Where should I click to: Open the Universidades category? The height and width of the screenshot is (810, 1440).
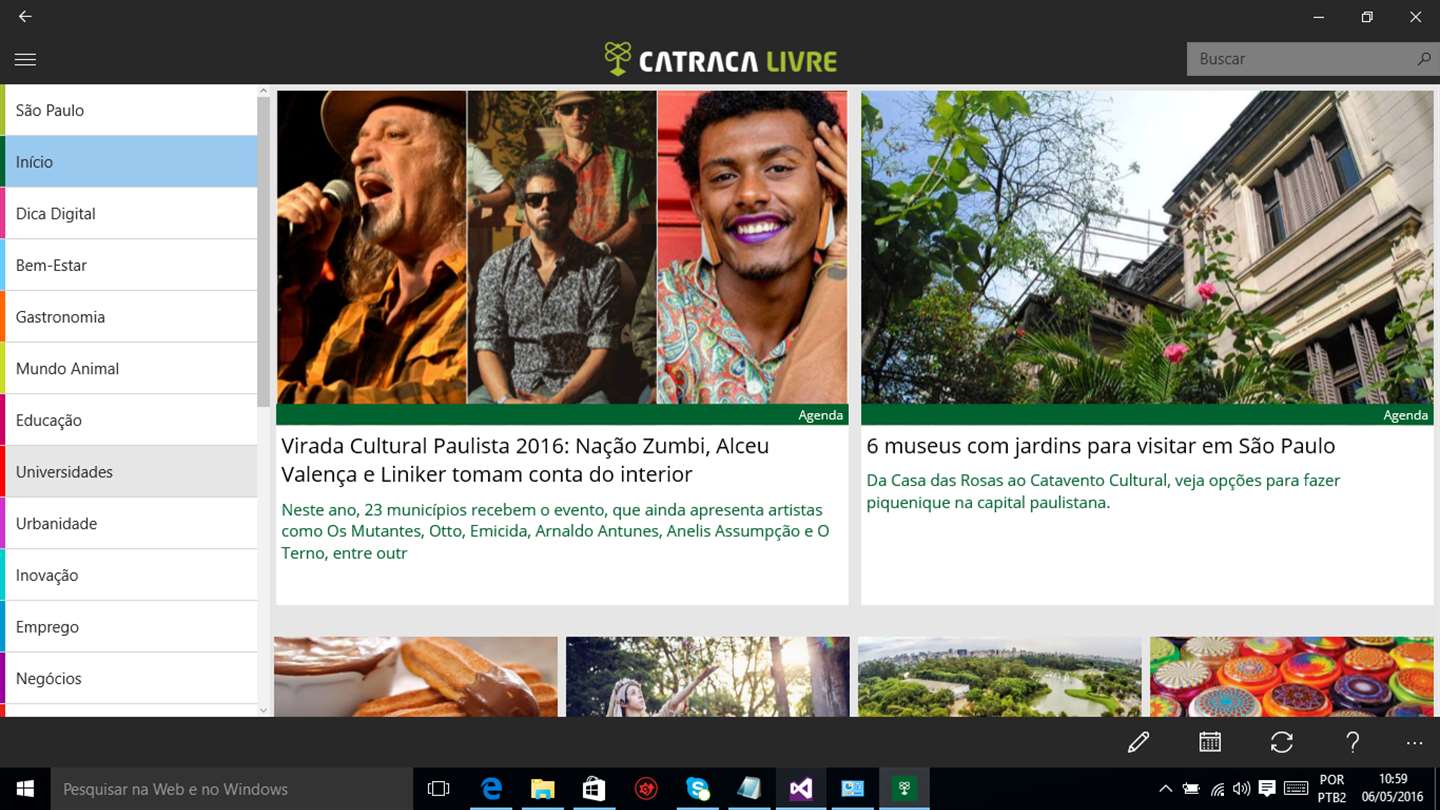click(x=129, y=472)
